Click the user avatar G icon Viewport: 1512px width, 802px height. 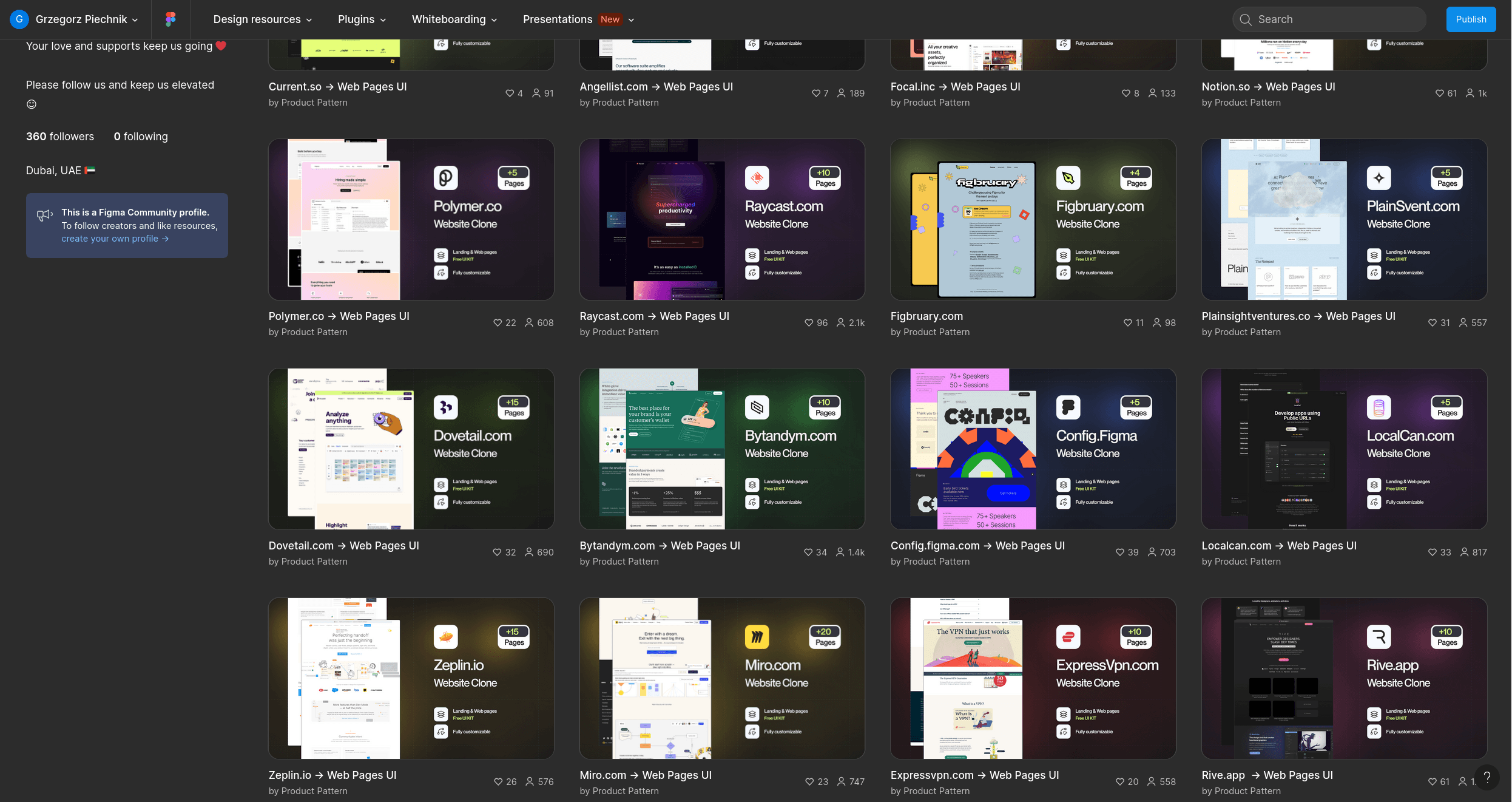(19, 19)
